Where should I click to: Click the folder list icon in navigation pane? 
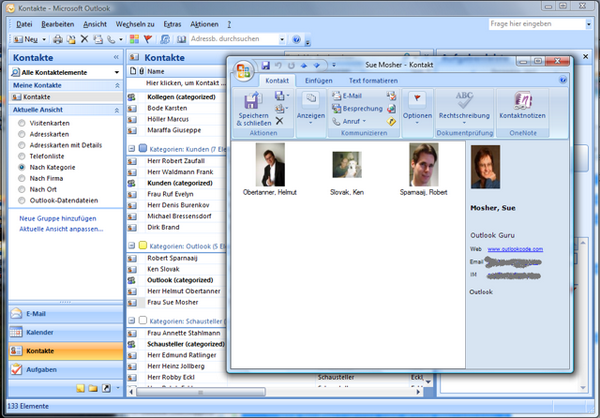coord(93,389)
